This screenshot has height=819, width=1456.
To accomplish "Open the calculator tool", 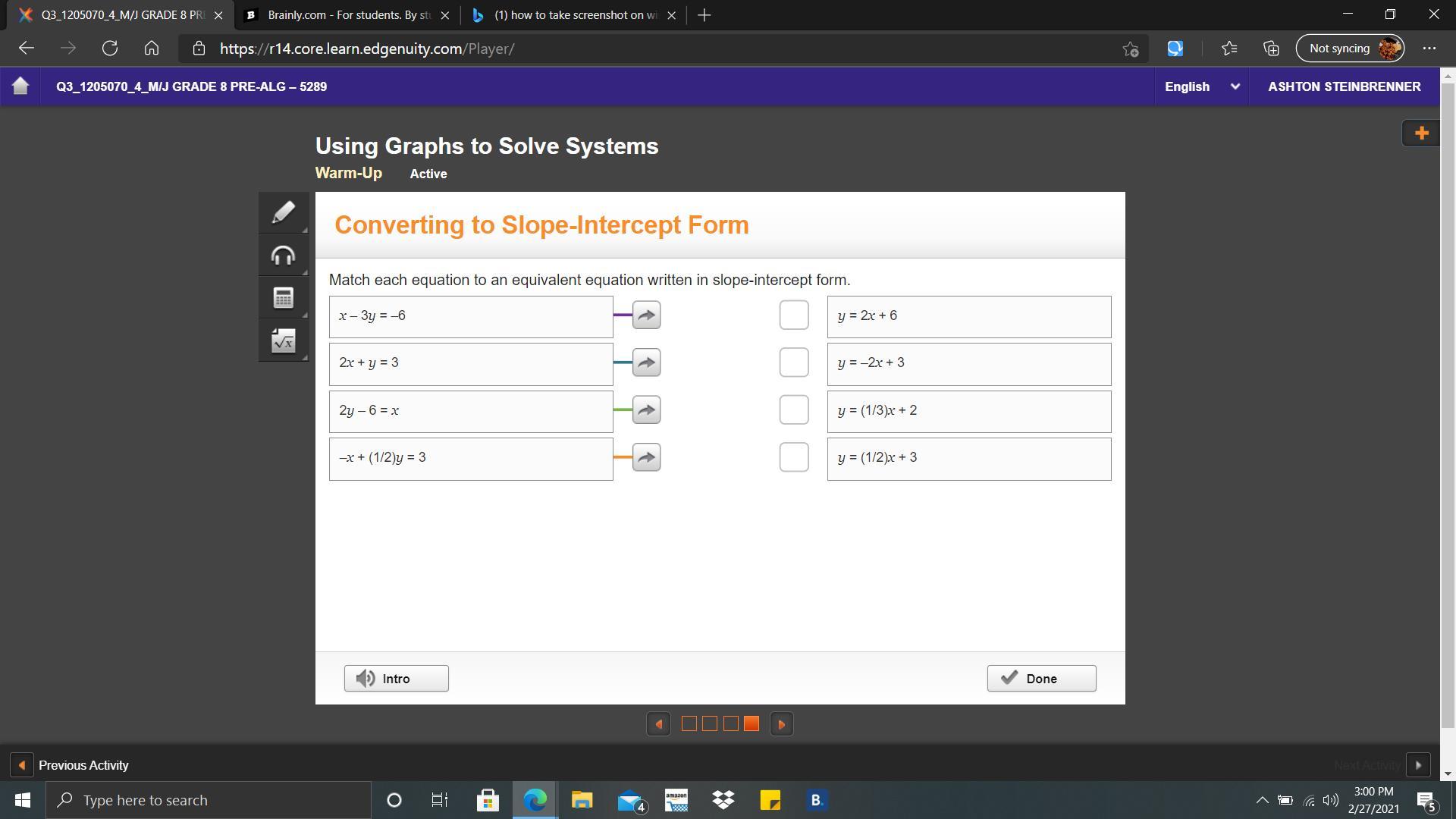I will pyautogui.click(x=283, y=298).
